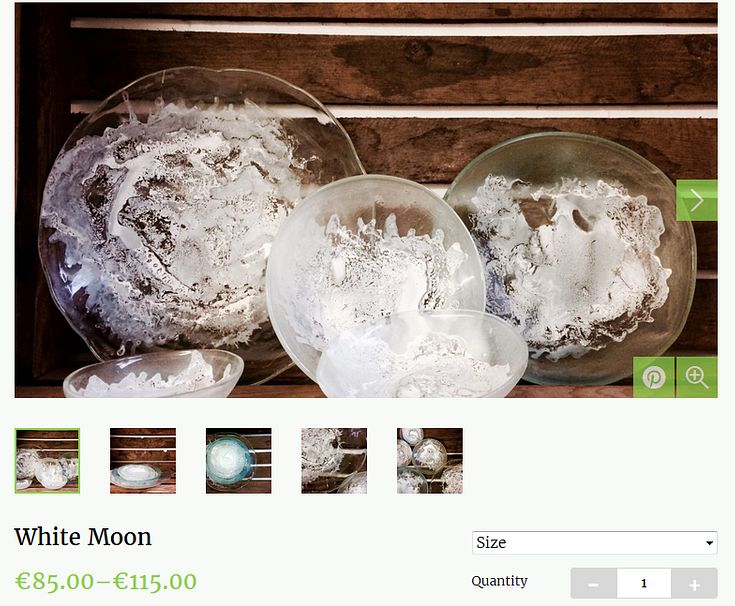This screenshot has width=735, height=606.
Task: Click the Size dropdown arrow
Action: tap(710, 543)
